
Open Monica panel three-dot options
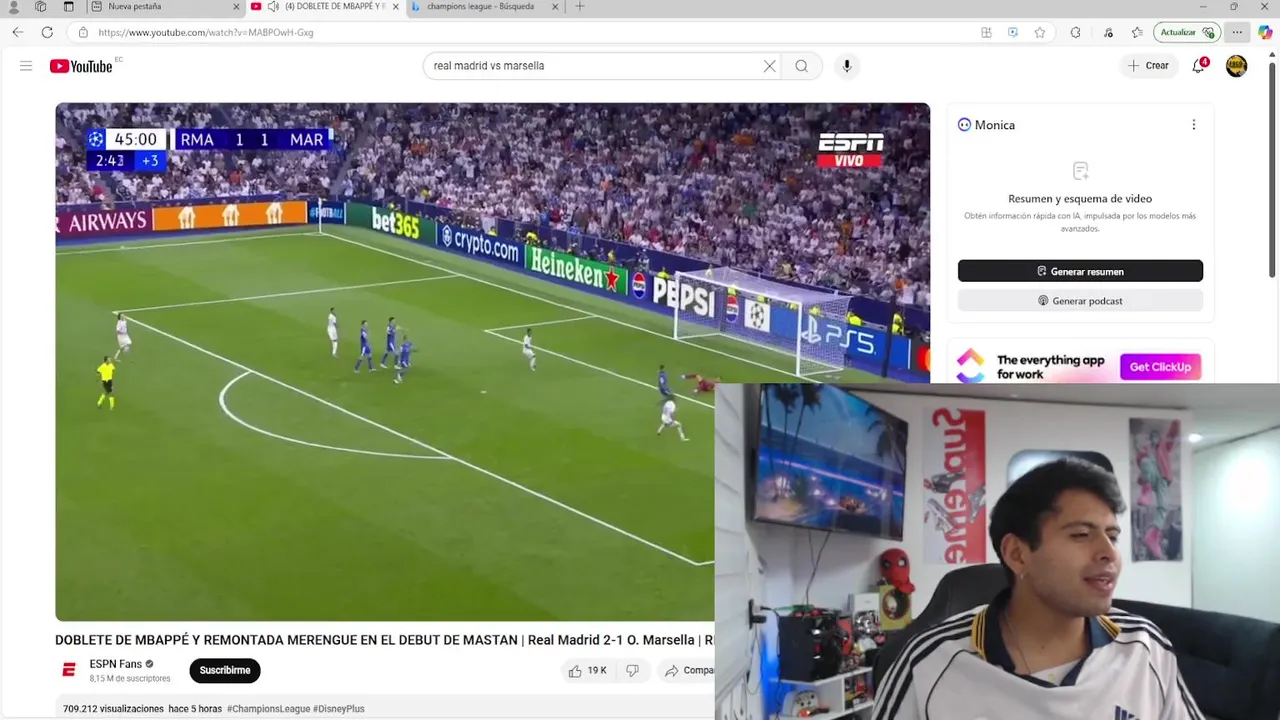(1193, 125)
